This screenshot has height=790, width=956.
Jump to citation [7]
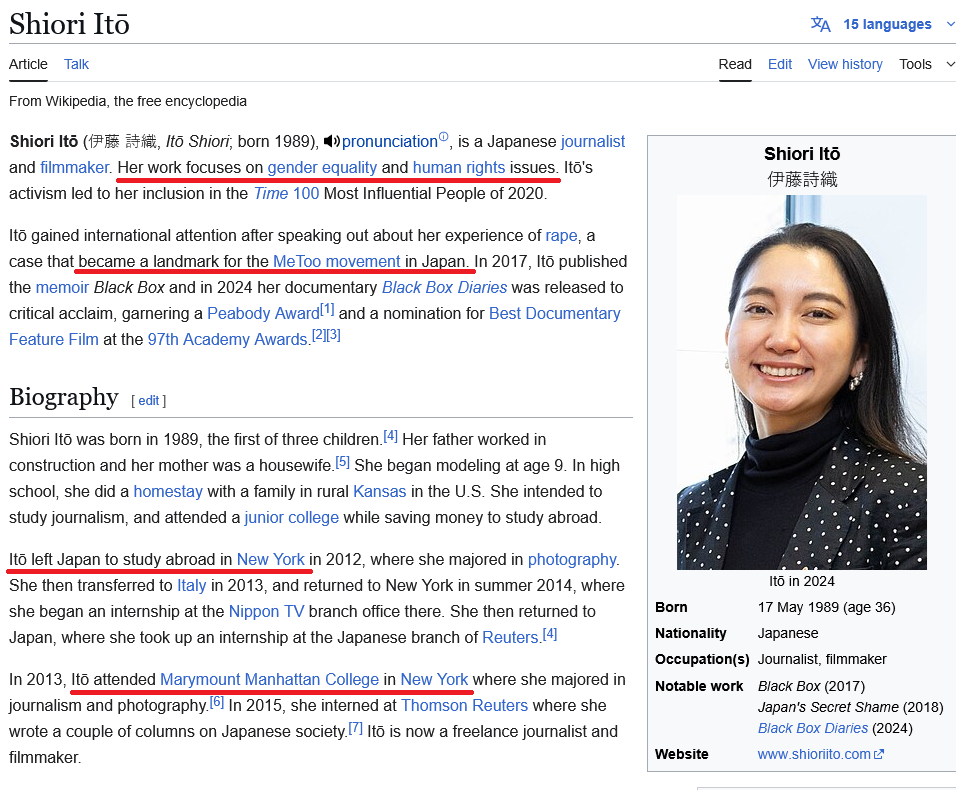point(355,728)
